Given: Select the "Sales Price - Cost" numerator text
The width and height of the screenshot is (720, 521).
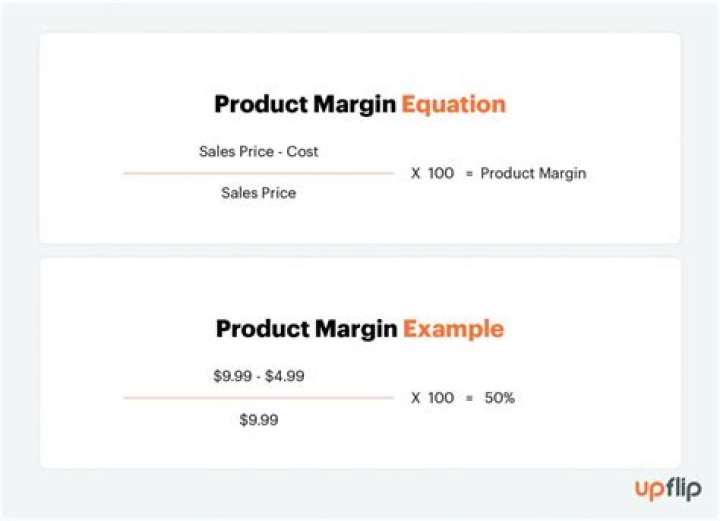Looking at the screenshot, I should point(259,151).
